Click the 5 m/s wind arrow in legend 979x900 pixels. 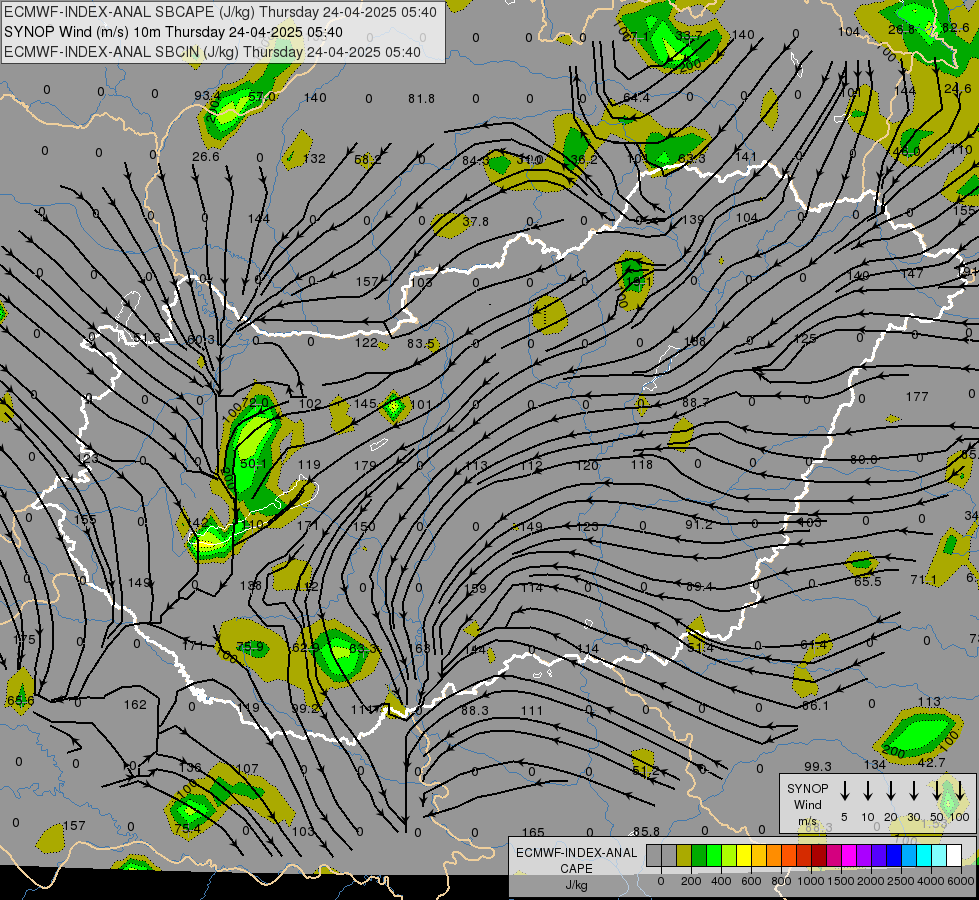tap(844, 790)
